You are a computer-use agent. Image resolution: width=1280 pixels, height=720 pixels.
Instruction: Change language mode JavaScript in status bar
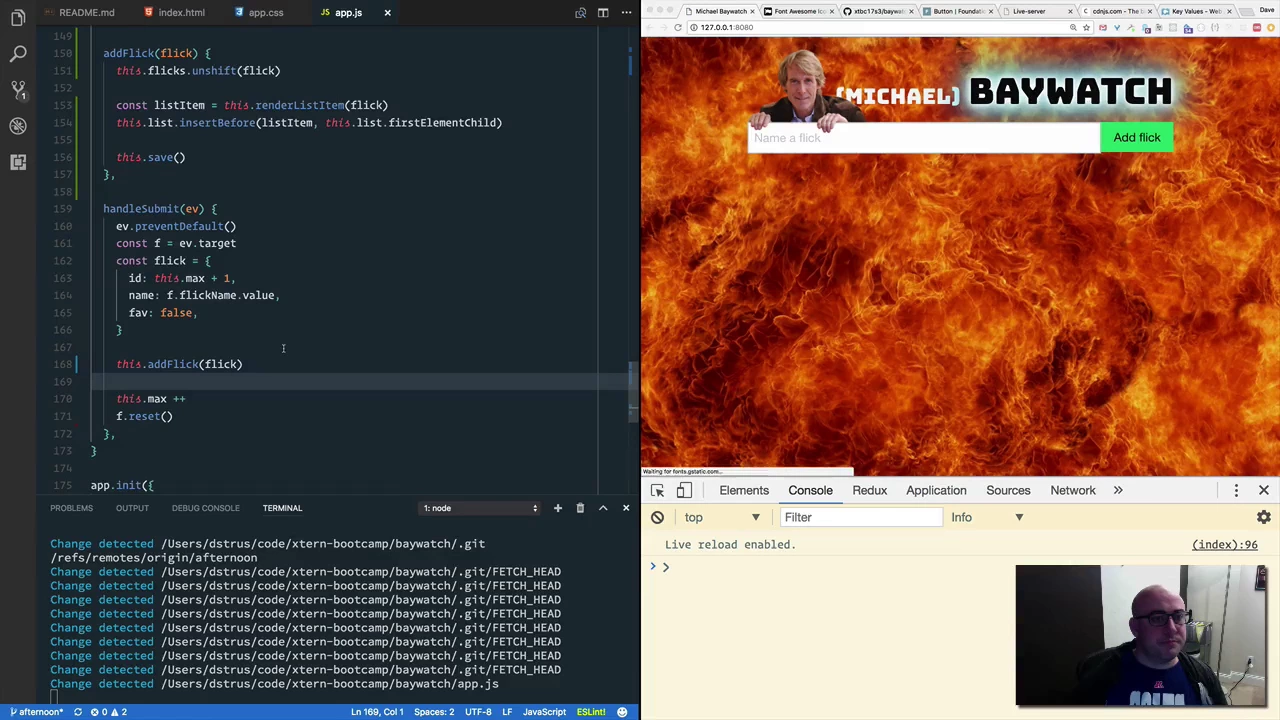(544, 712)
